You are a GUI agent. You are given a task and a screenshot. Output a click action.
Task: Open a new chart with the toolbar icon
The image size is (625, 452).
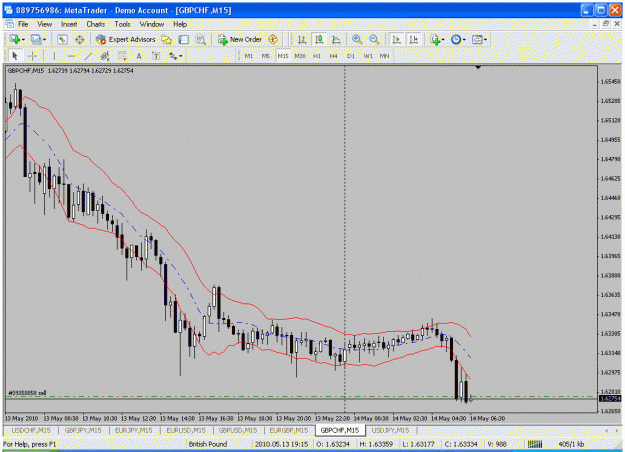coord(15,39)
